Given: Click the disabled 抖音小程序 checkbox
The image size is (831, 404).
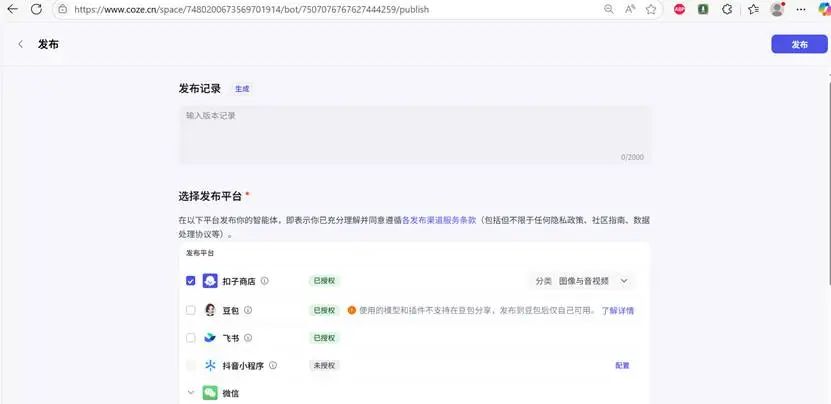Looking at the screenshot, I should tap(191, 365).
